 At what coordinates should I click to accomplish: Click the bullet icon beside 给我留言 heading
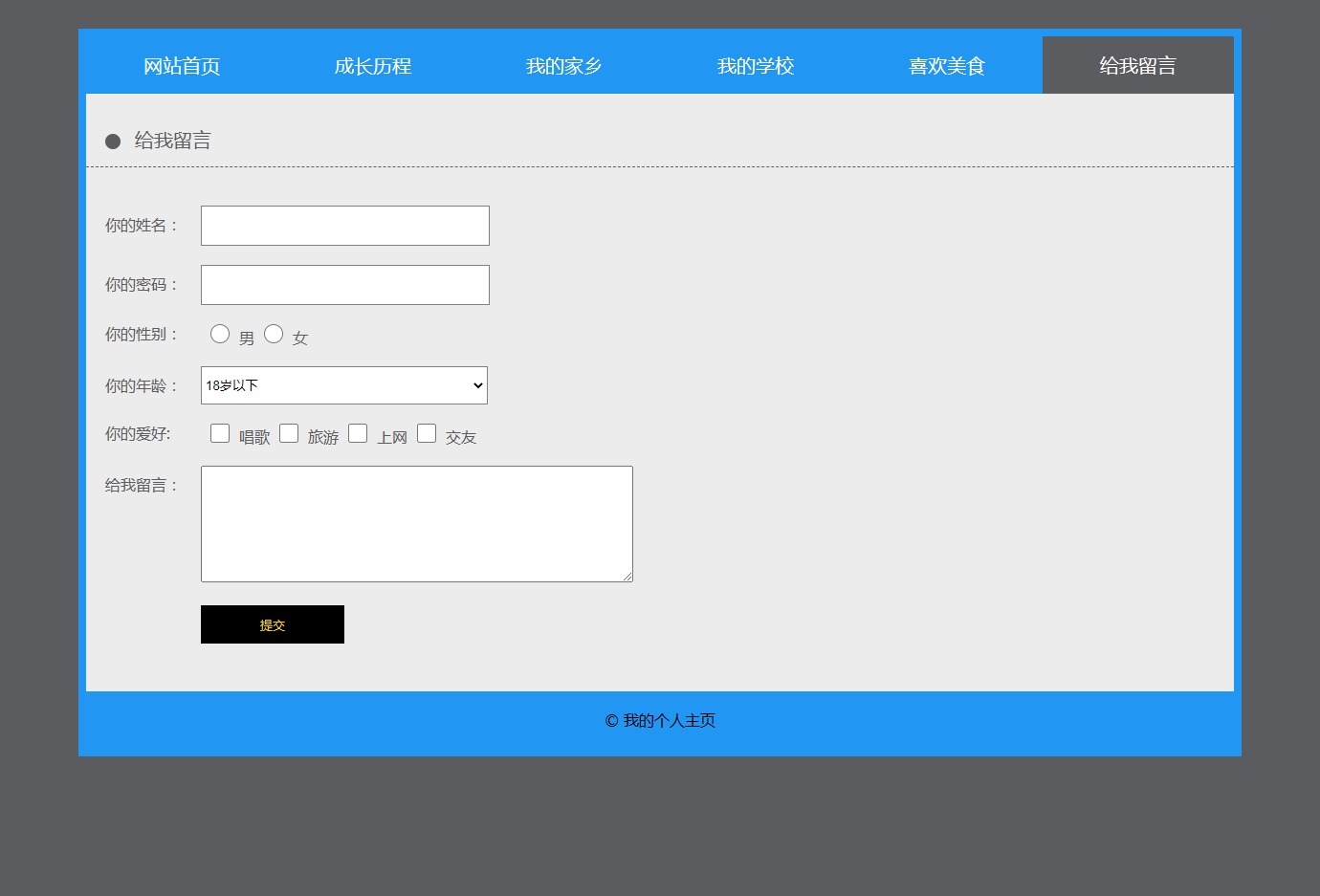click(x=113, y=142)
